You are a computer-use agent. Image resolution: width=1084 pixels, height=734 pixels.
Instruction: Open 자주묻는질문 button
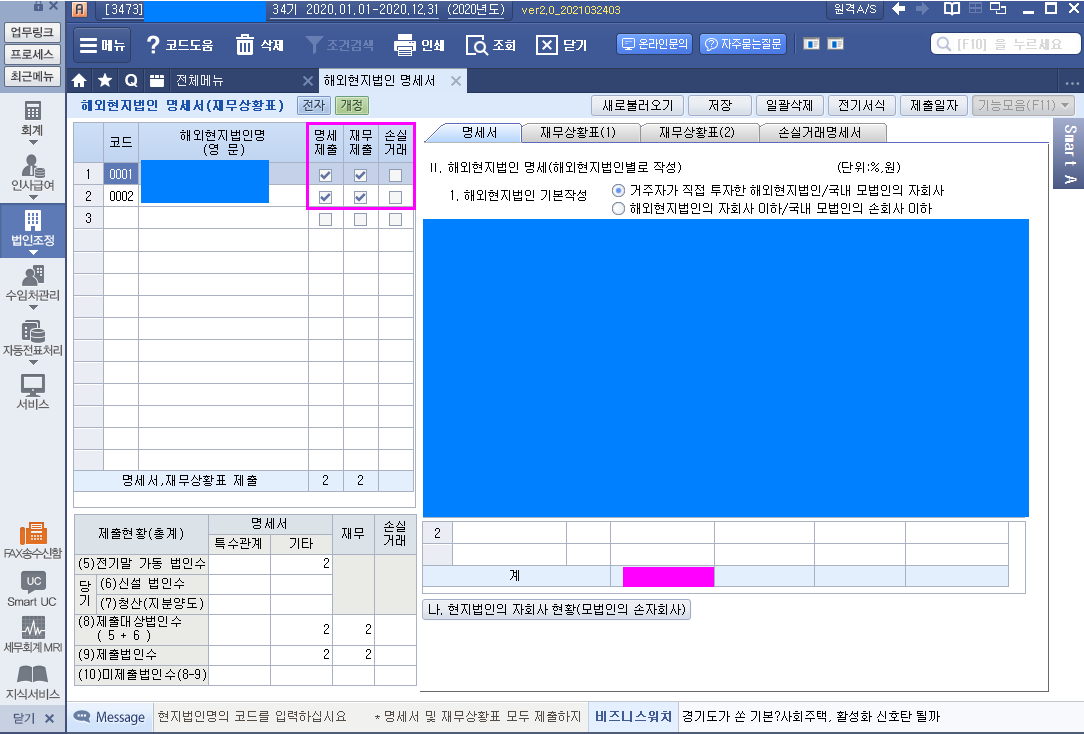click(x=742, y=44)
